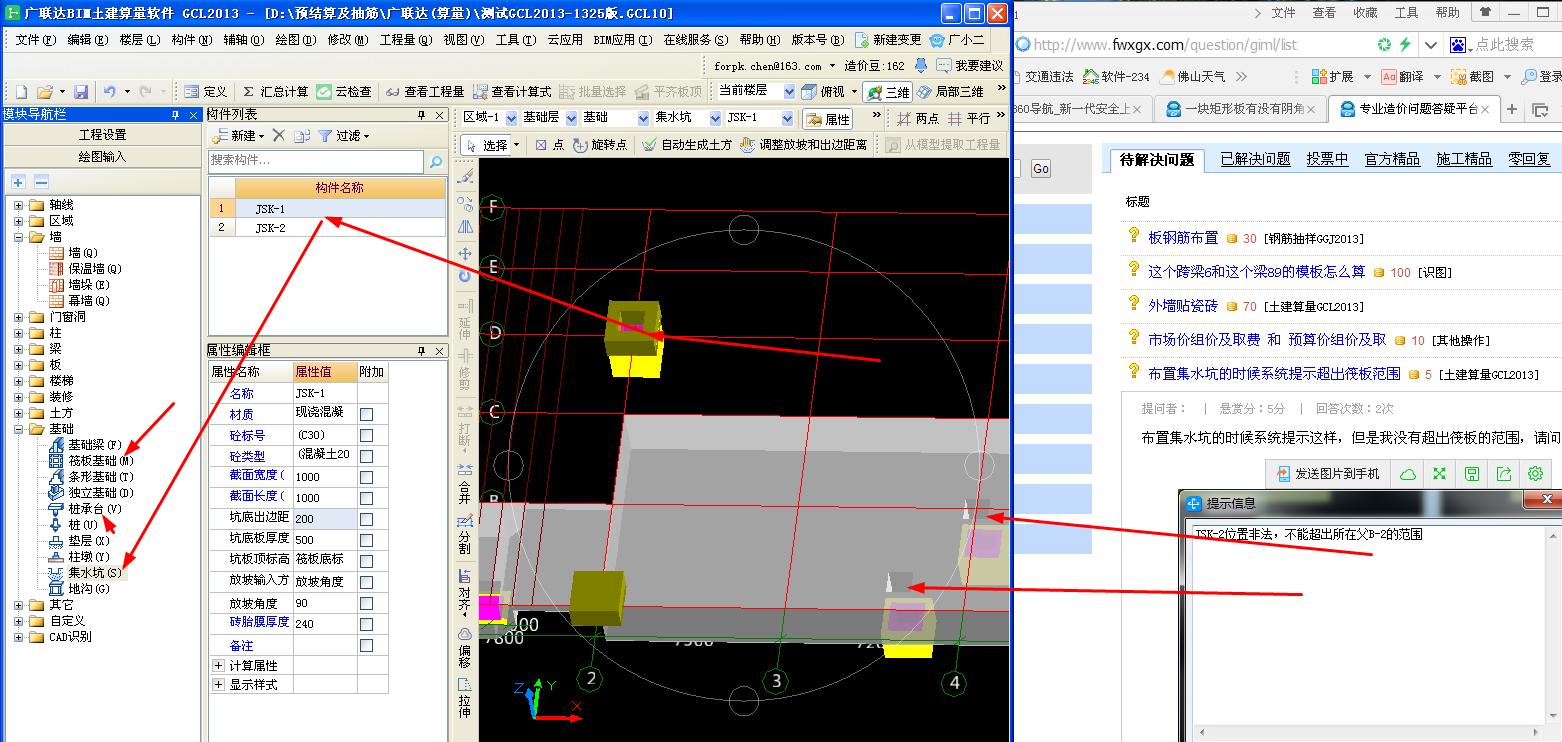Collapse all tree nodes with minus icon

41,182
